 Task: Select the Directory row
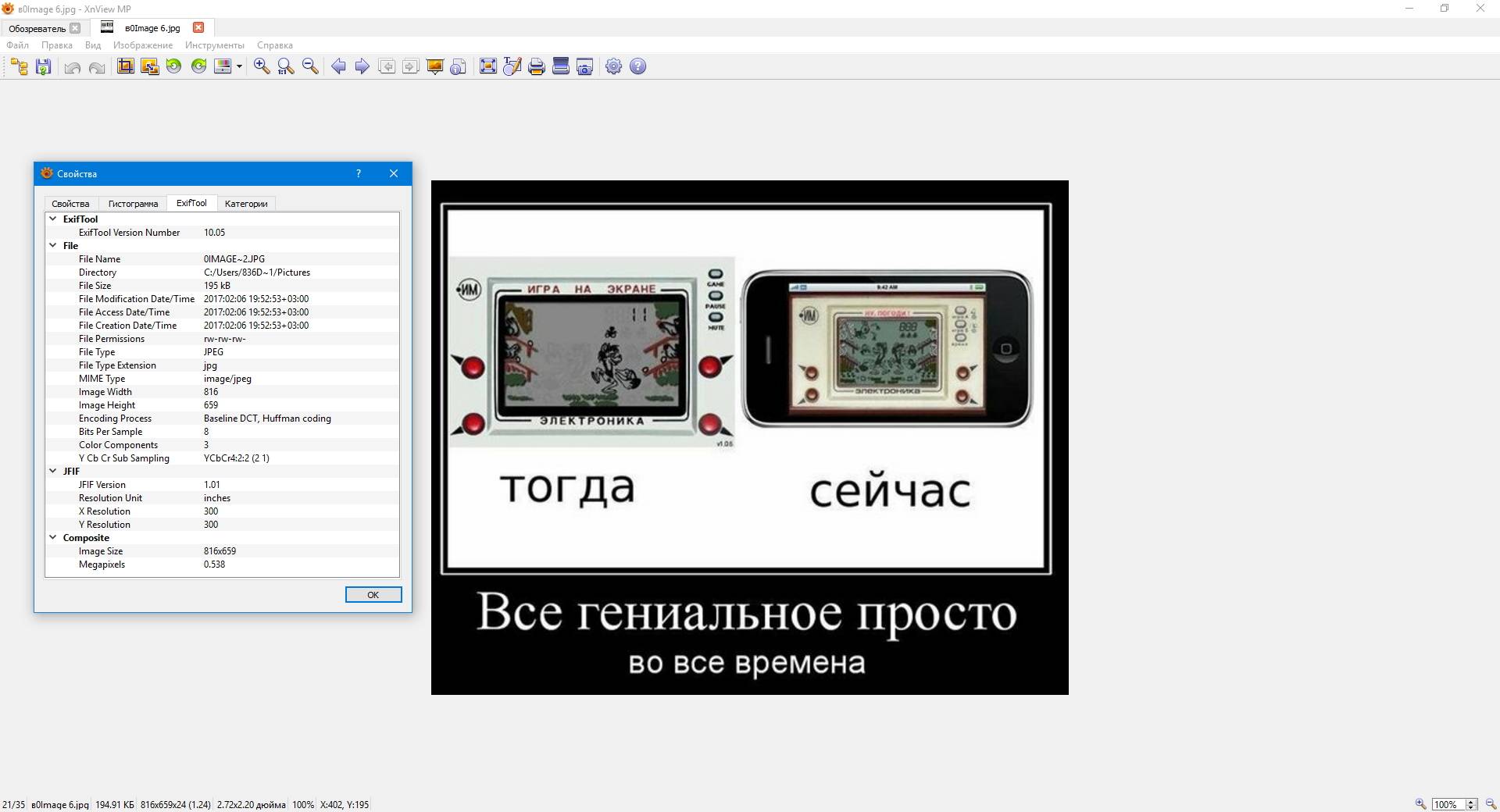222,272
